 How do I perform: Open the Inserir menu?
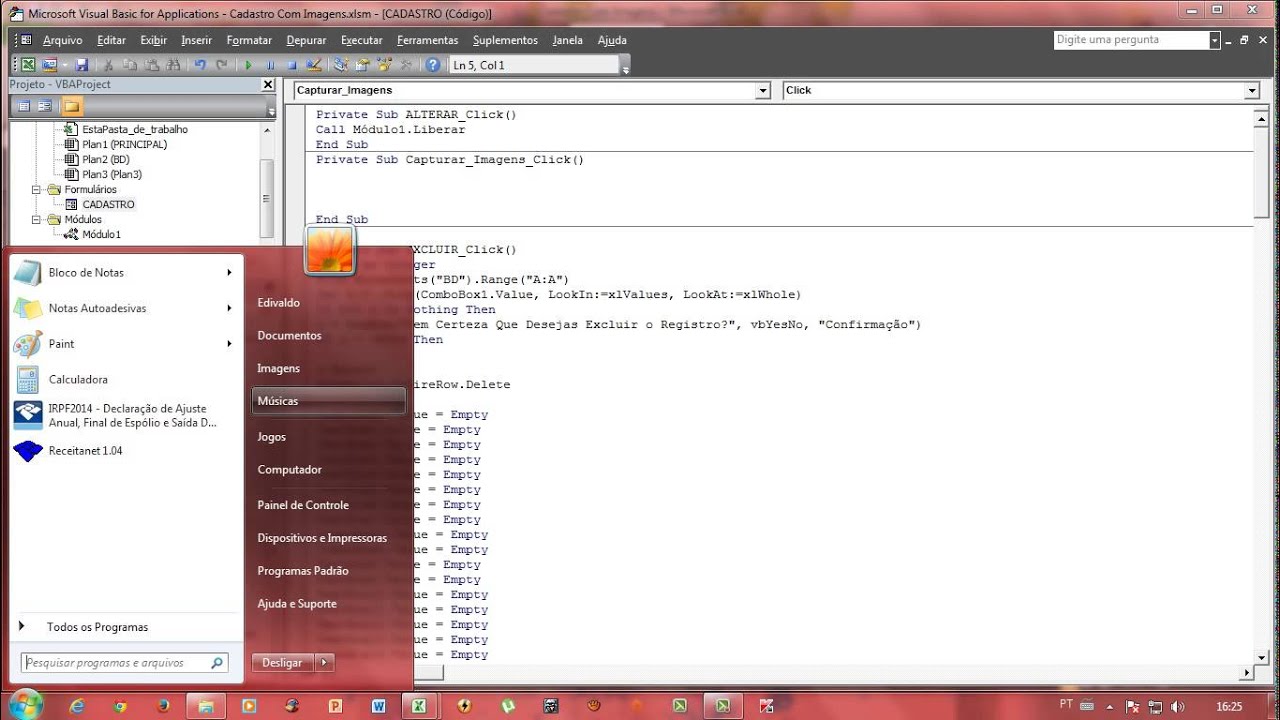click(x=197, y=40)
